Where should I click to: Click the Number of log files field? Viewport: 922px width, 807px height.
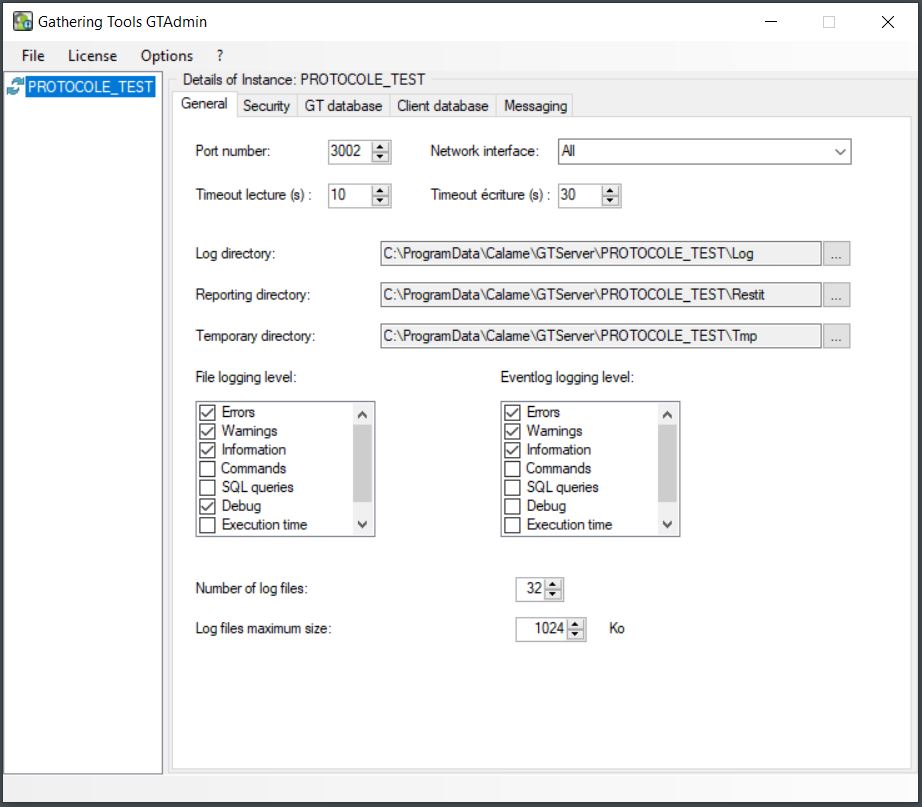coord(530,589)
